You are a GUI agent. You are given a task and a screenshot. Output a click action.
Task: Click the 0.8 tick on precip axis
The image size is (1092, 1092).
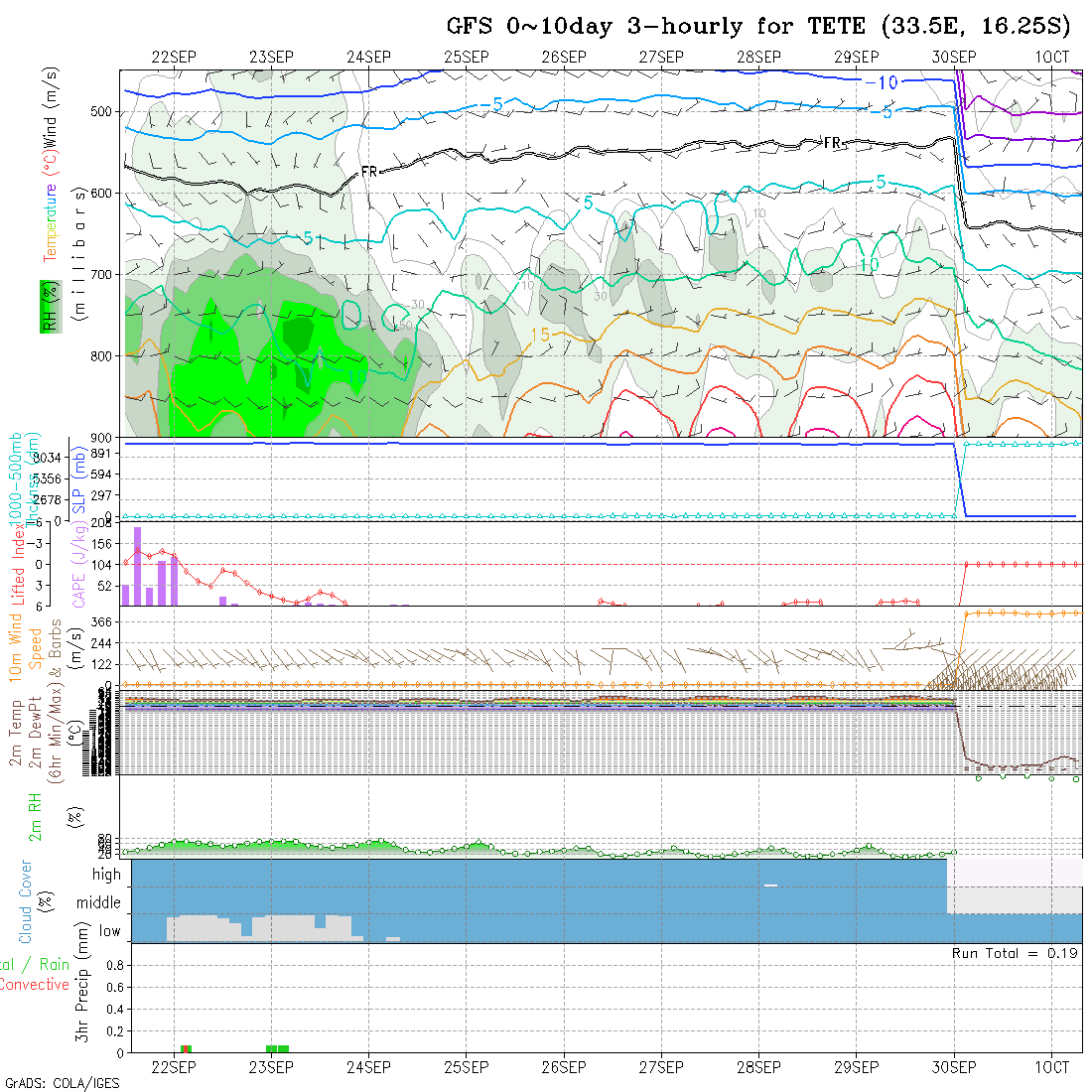[113, 965]
